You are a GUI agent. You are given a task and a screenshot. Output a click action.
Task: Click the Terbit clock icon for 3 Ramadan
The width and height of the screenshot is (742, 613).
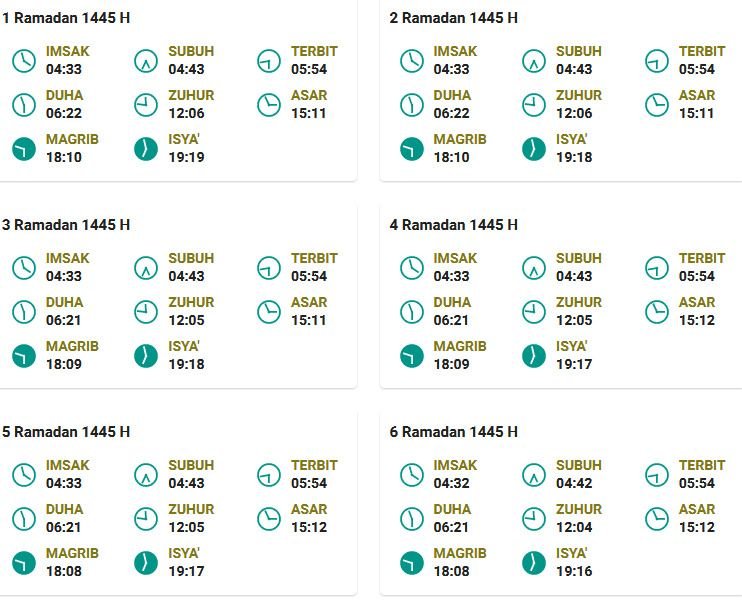click(x=269, y=267)
